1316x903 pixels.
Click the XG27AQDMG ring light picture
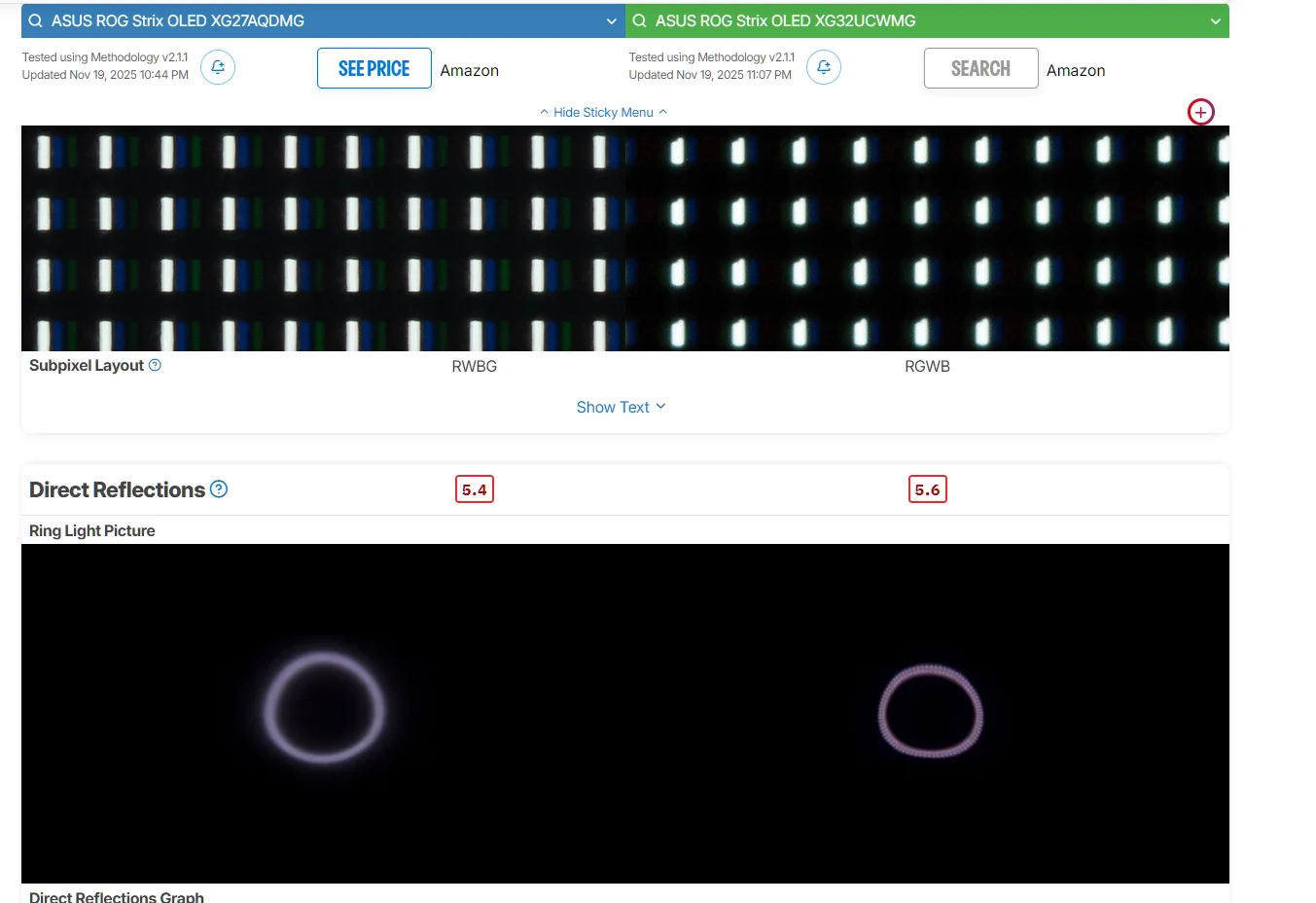pos(324,709)
